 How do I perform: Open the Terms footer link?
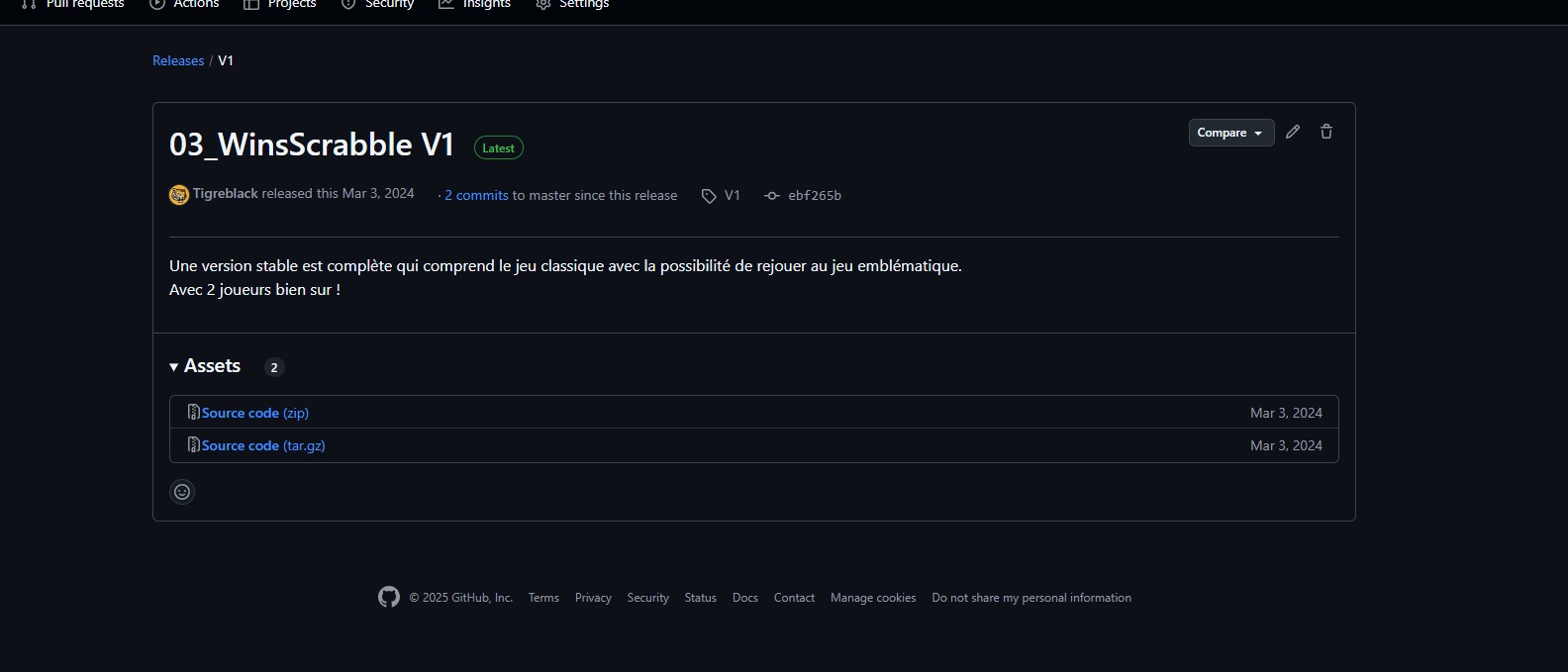click(543, 598)
